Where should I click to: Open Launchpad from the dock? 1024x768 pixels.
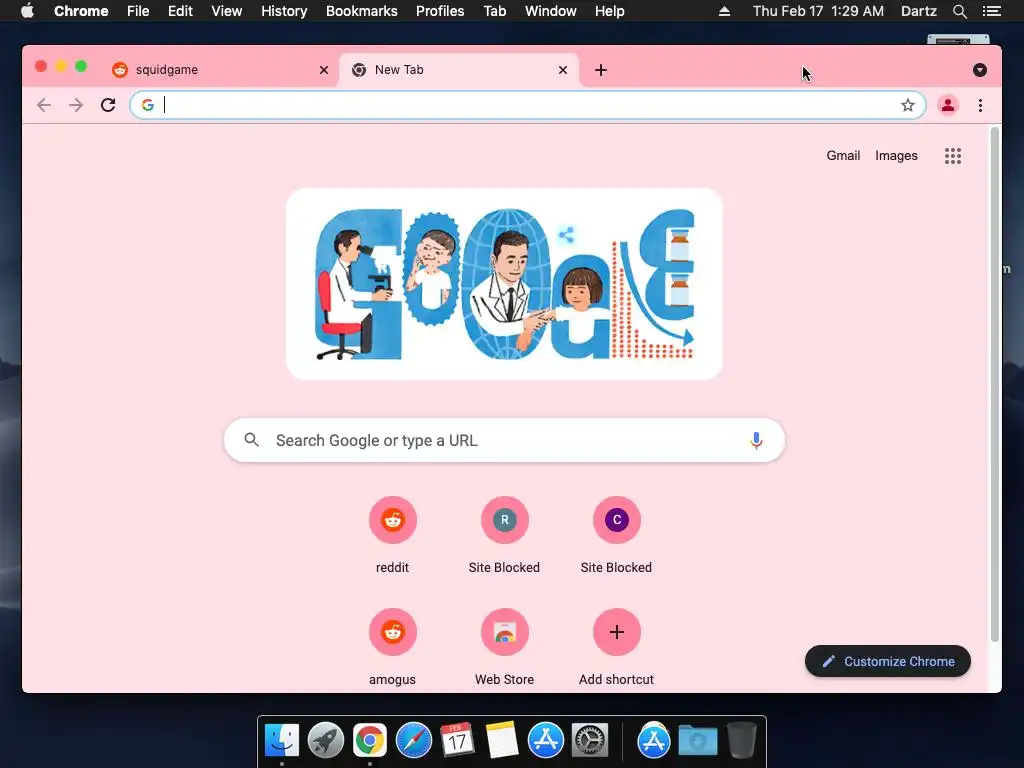pos(326,741)
